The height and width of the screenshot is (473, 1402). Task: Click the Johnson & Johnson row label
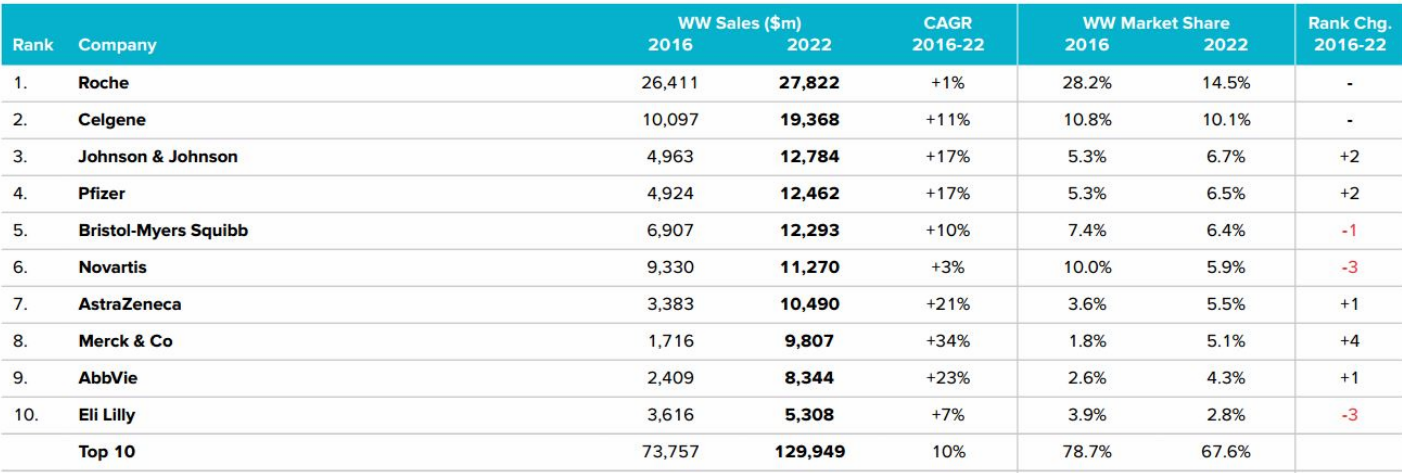click(x=158, y=157)
